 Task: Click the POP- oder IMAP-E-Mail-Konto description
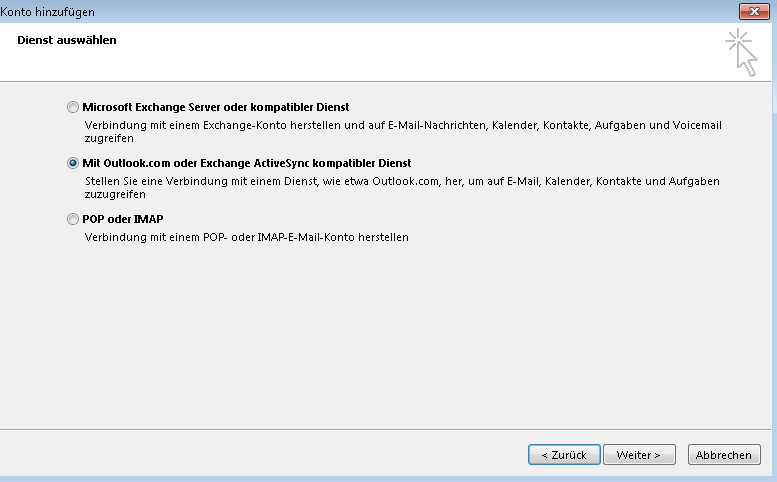tap(246, 237)
